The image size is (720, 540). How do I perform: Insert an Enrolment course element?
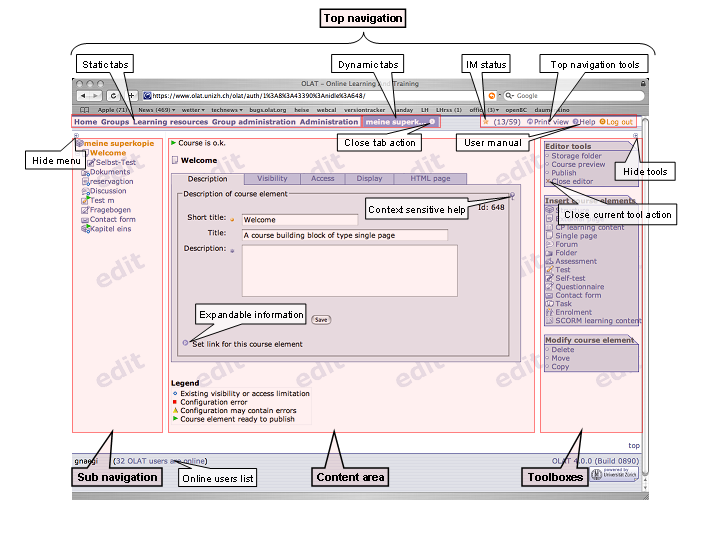574,312
